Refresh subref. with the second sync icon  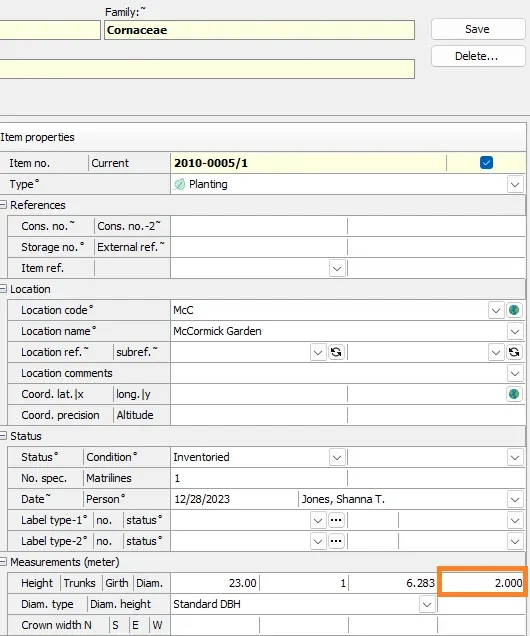(x=514, y=352)
